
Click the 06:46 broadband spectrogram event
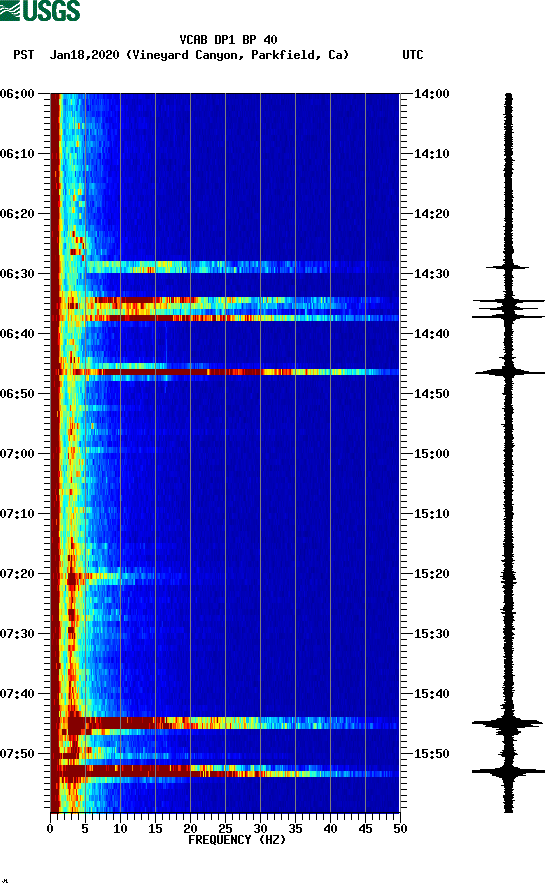tap(225, 372)
